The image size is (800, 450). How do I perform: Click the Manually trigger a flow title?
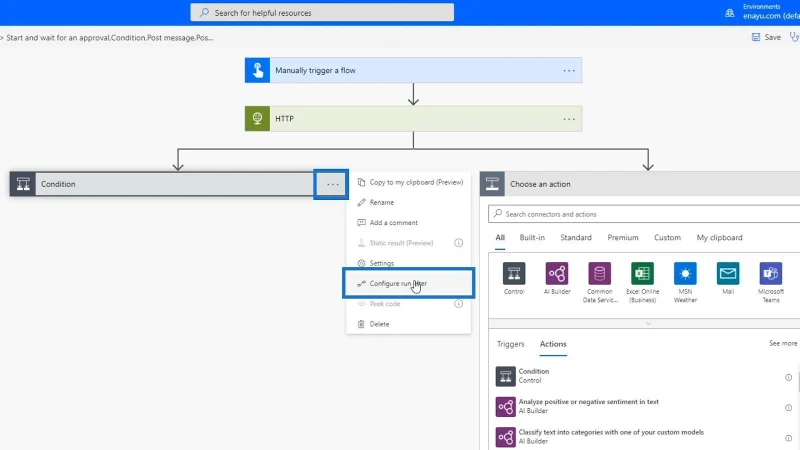click(315, 70)
